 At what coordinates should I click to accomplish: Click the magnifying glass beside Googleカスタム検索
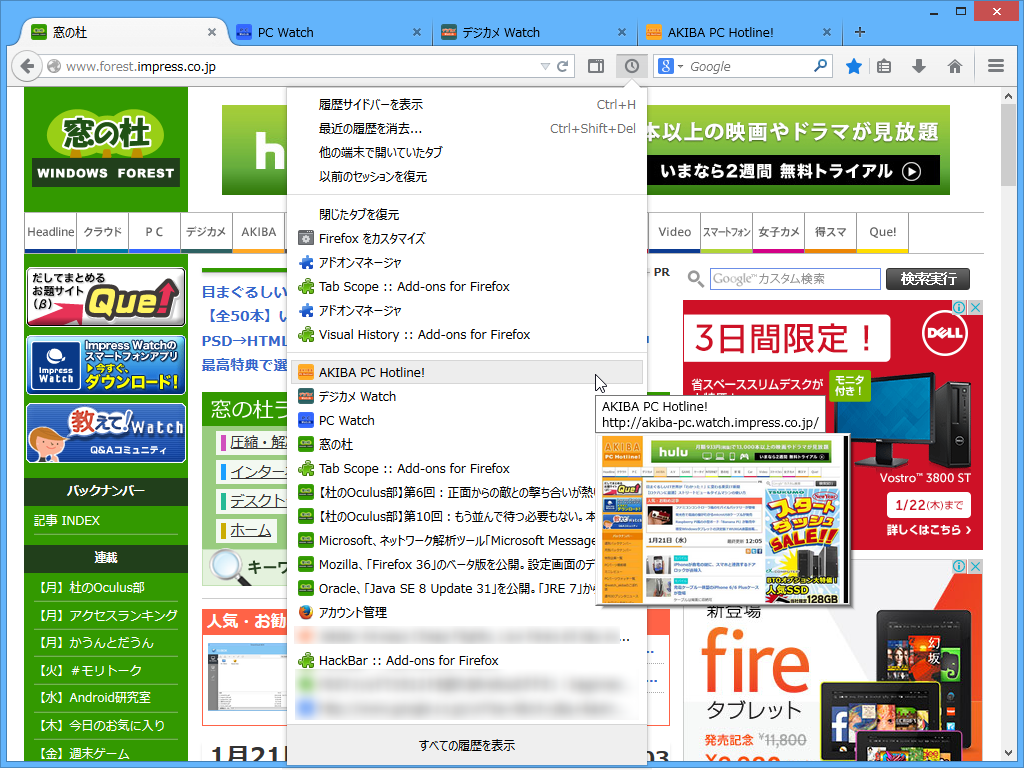(x=696, y=280)
